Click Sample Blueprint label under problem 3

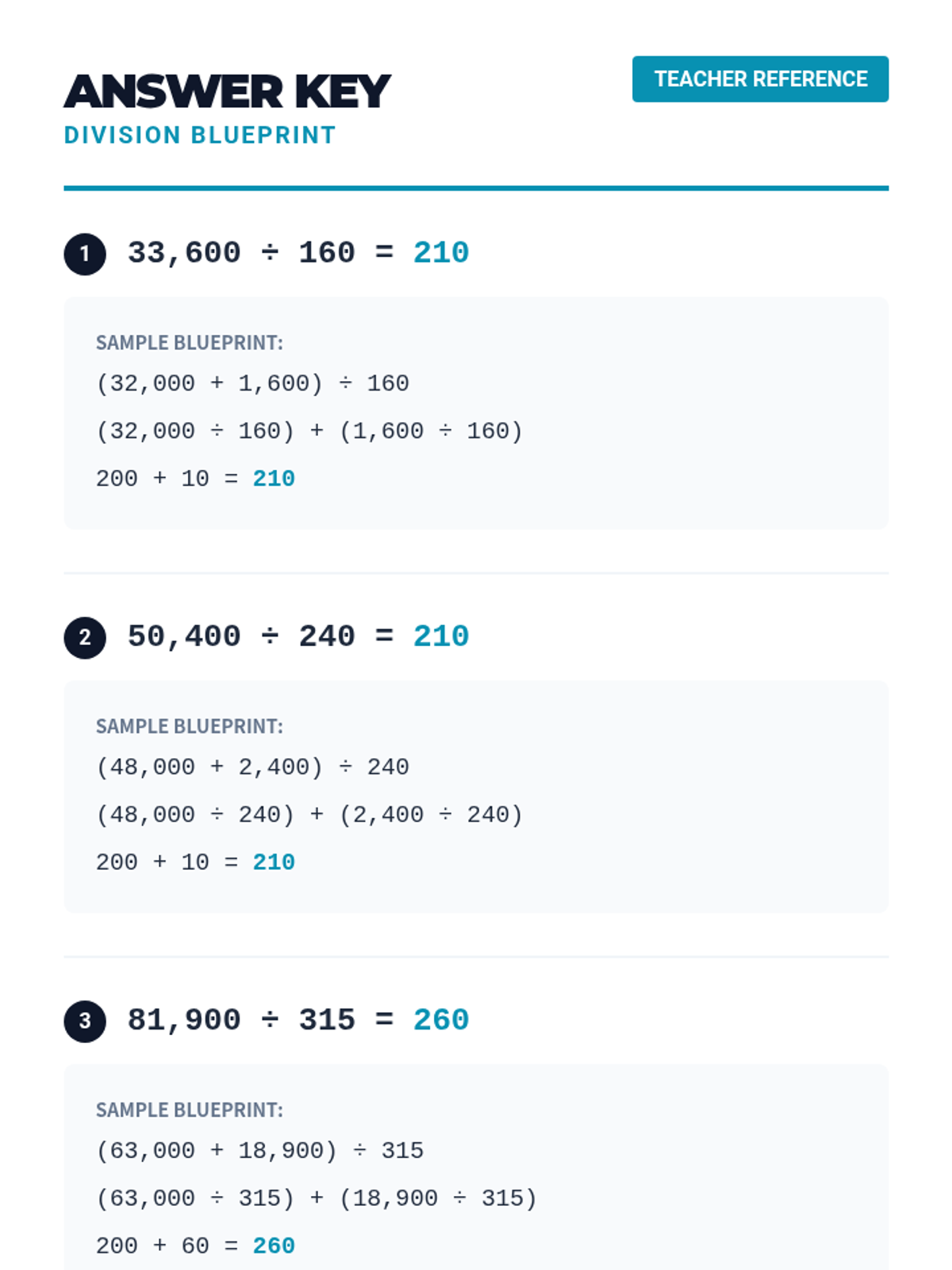(x=190, y=1110)
